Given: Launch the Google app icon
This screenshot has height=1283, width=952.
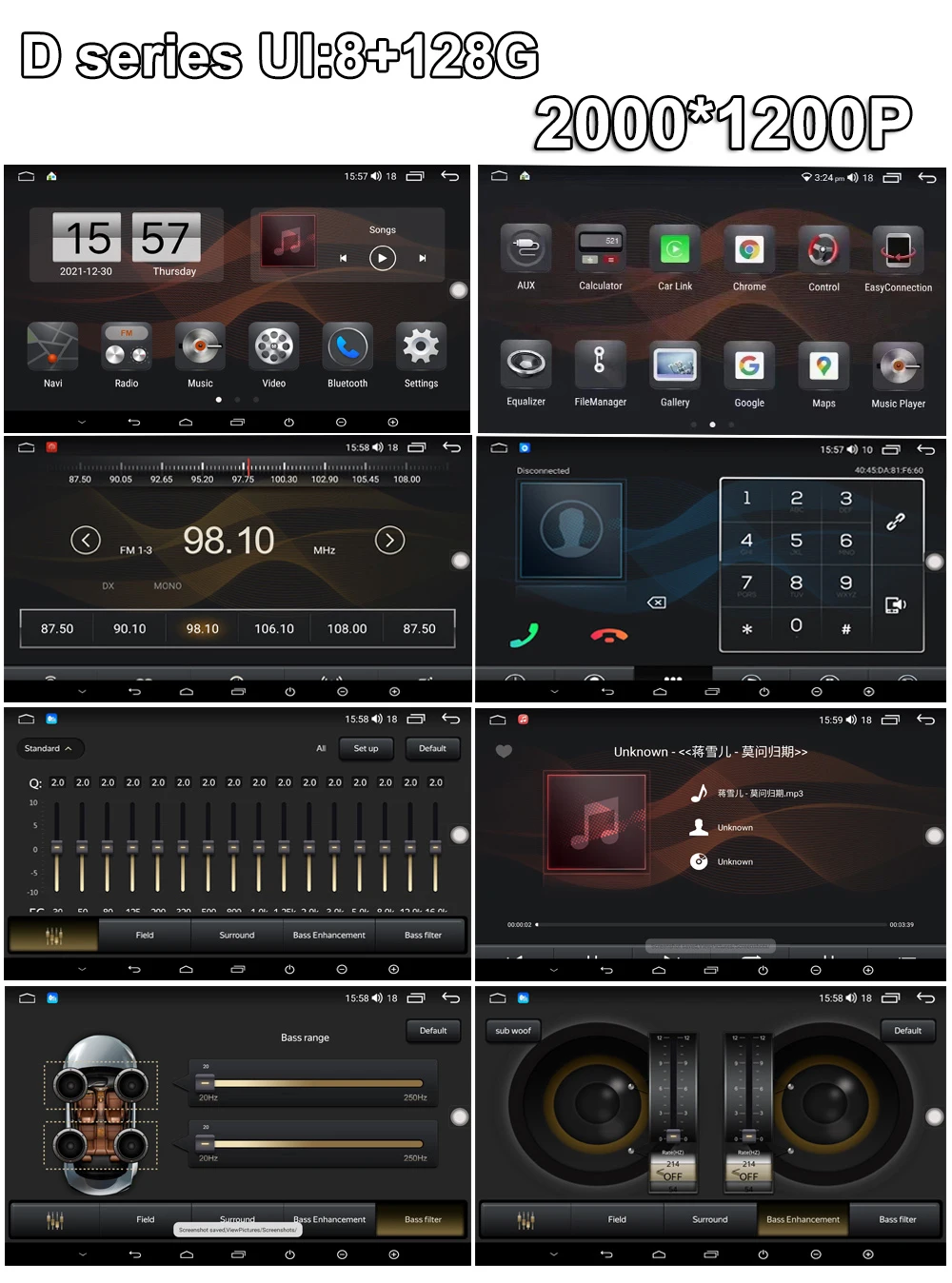Looking at the screenshot, I should [749, 365].
